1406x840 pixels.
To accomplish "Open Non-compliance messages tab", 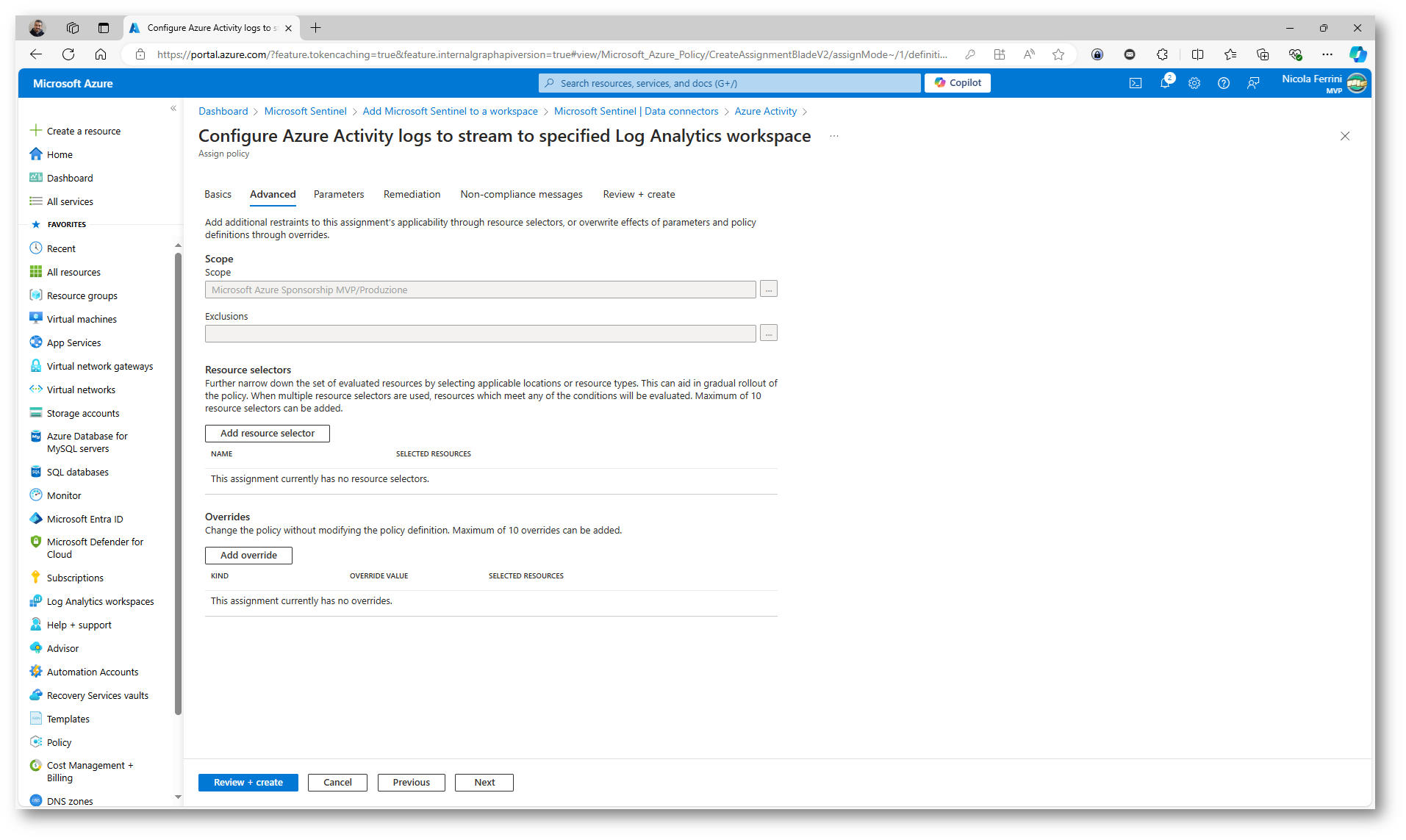I will (521, 194).
